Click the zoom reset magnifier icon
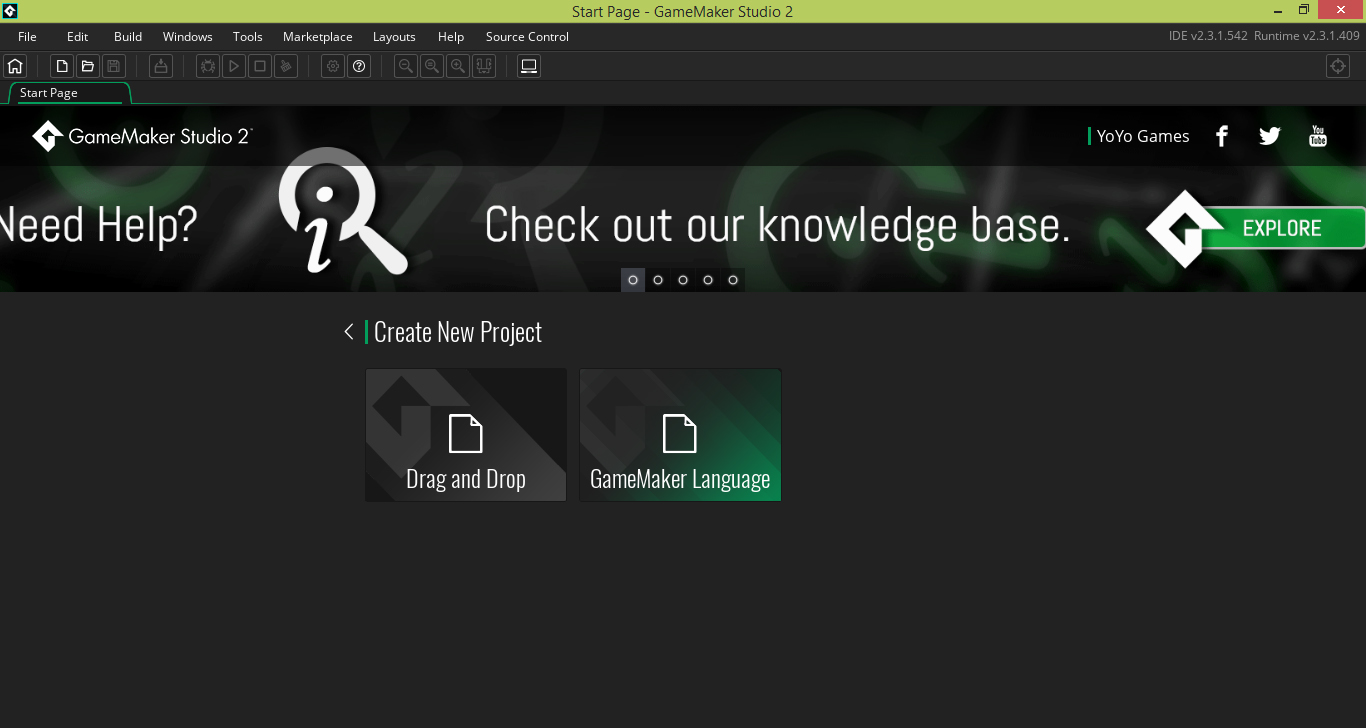 point(432,67)
